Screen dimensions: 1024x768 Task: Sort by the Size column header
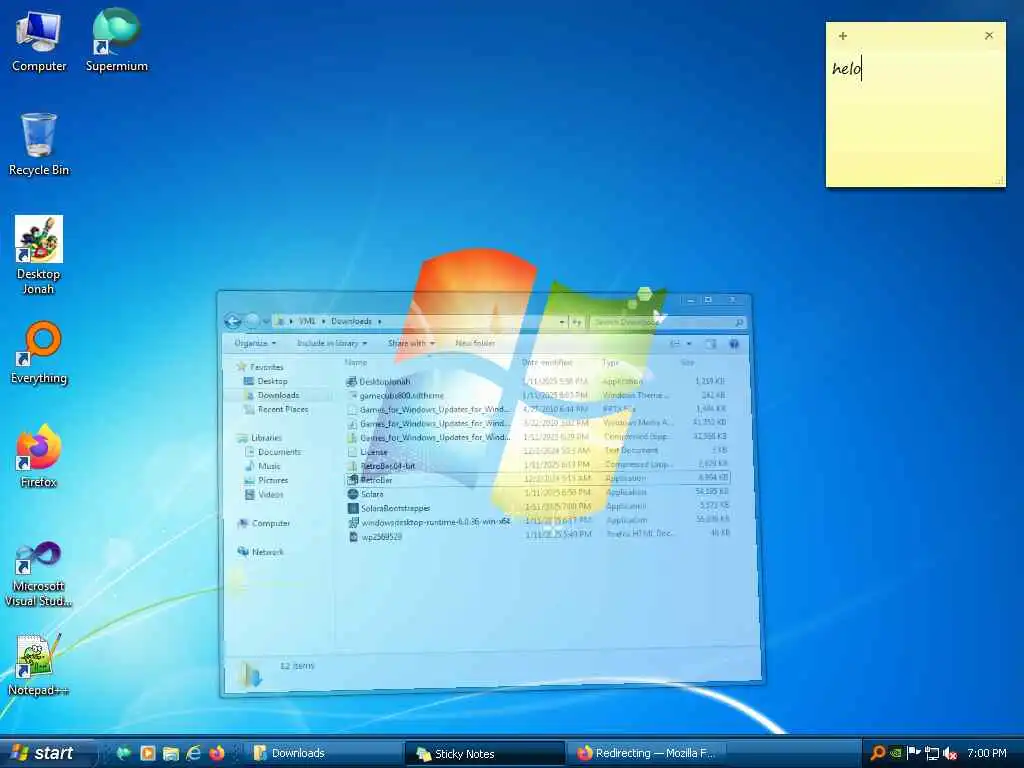click(x=687, y=362)
